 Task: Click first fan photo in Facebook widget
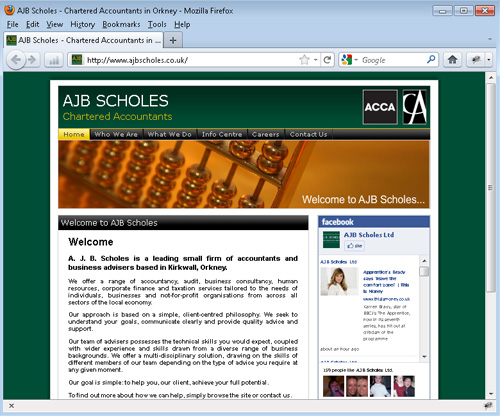tap(333, 386)
